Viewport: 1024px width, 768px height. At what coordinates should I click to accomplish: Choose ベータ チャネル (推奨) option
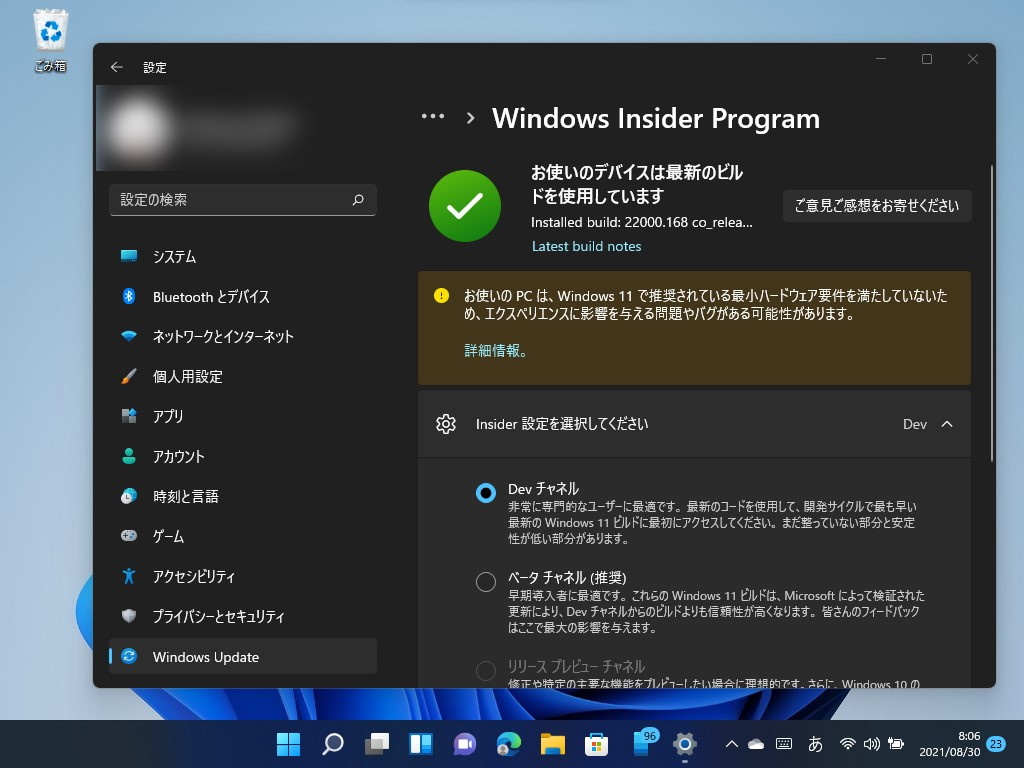click(485, 581)
